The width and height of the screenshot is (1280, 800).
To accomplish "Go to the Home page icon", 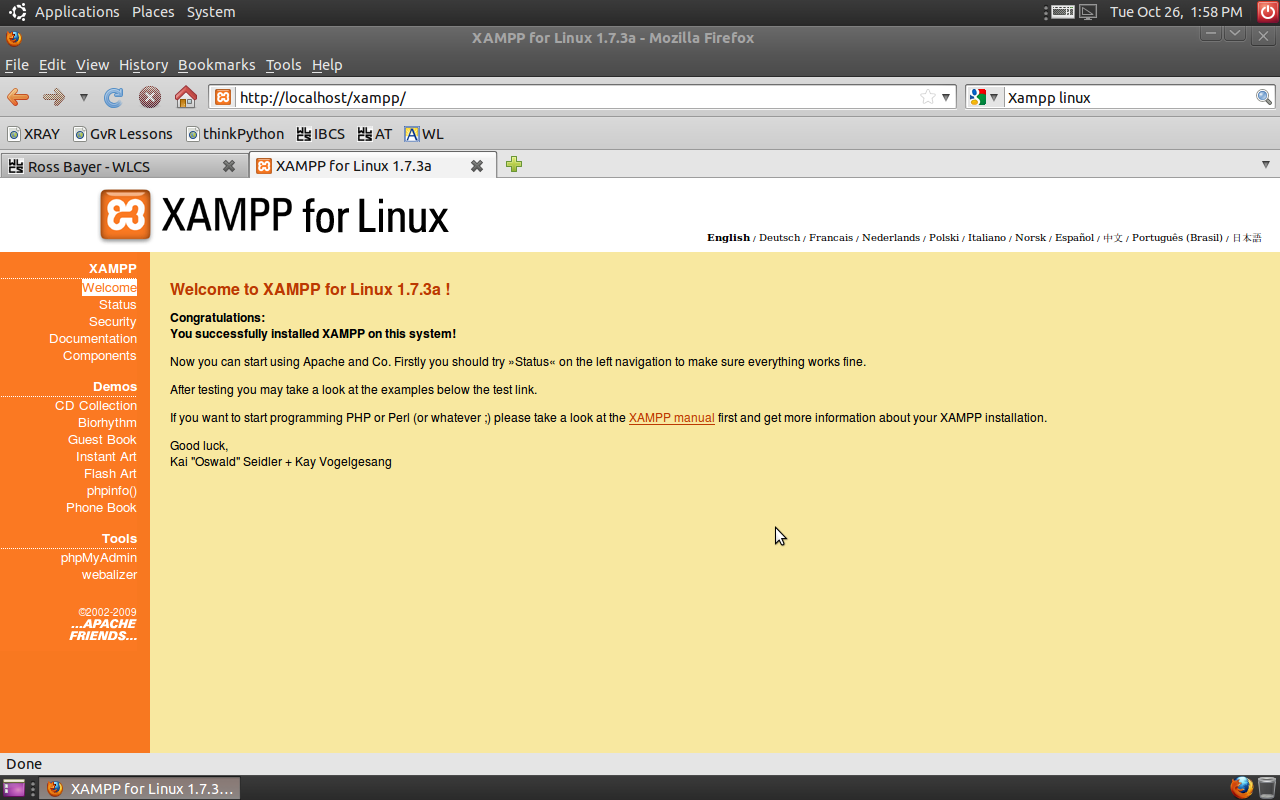I will 186,97.
